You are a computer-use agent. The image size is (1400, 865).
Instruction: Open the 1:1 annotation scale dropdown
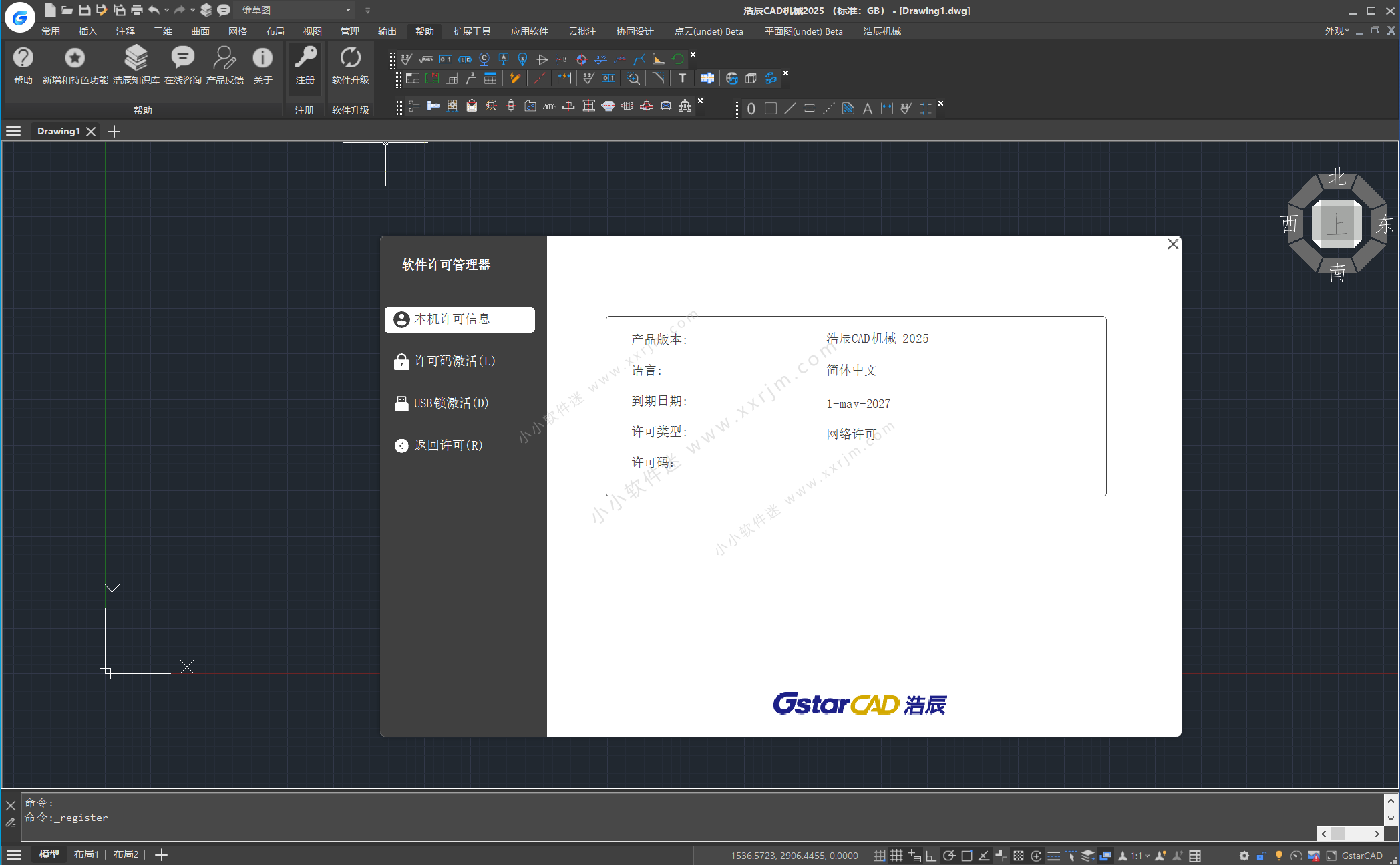1140,856
